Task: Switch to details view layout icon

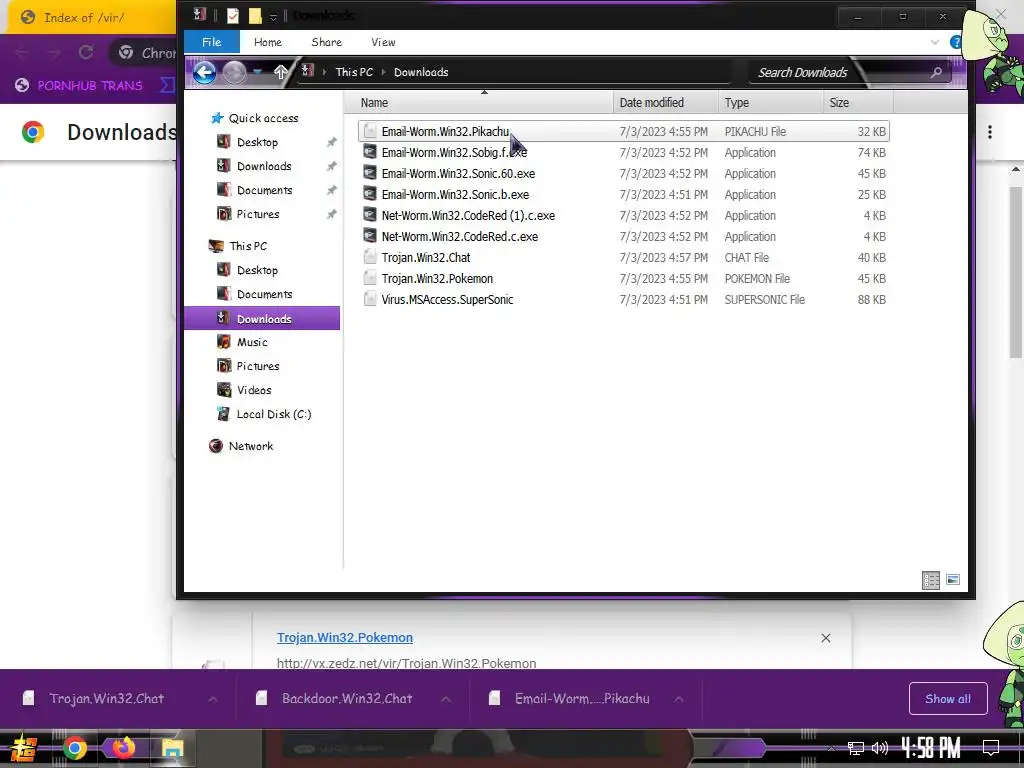Action: (x=931, y=580)
